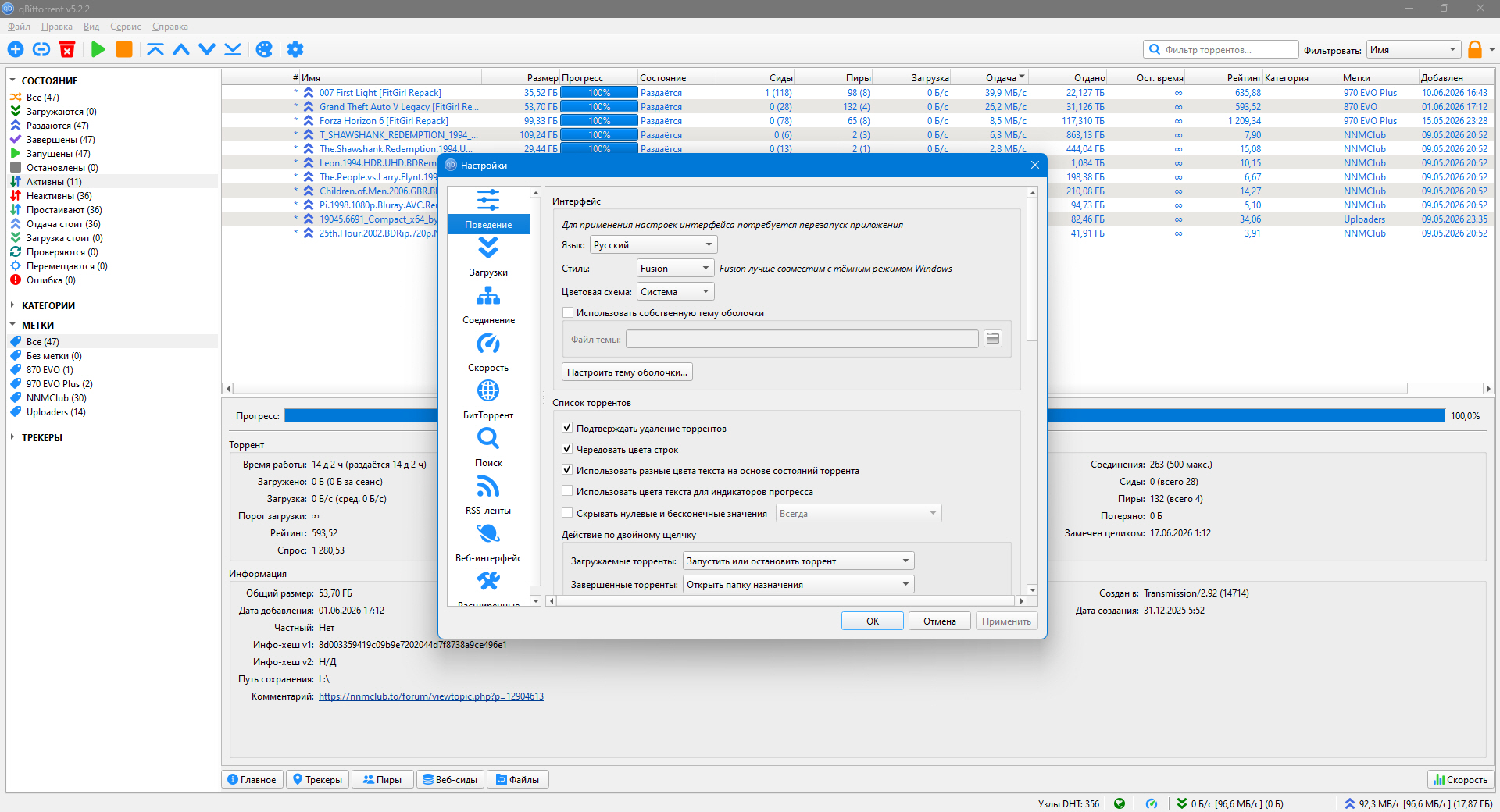Click the orange stop torrent icon
This screenshot has height=812, width=1500.
click(x=123, y=49)
